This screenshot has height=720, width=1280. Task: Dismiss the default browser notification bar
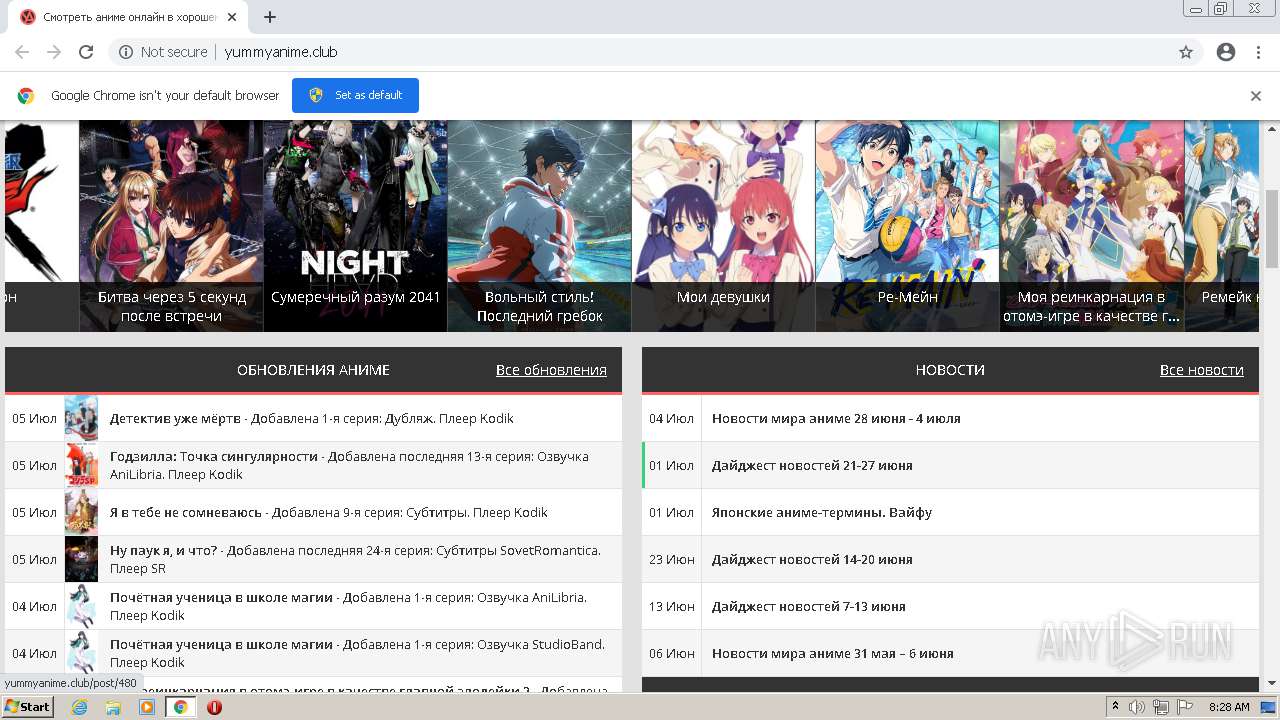[1256, 96]
